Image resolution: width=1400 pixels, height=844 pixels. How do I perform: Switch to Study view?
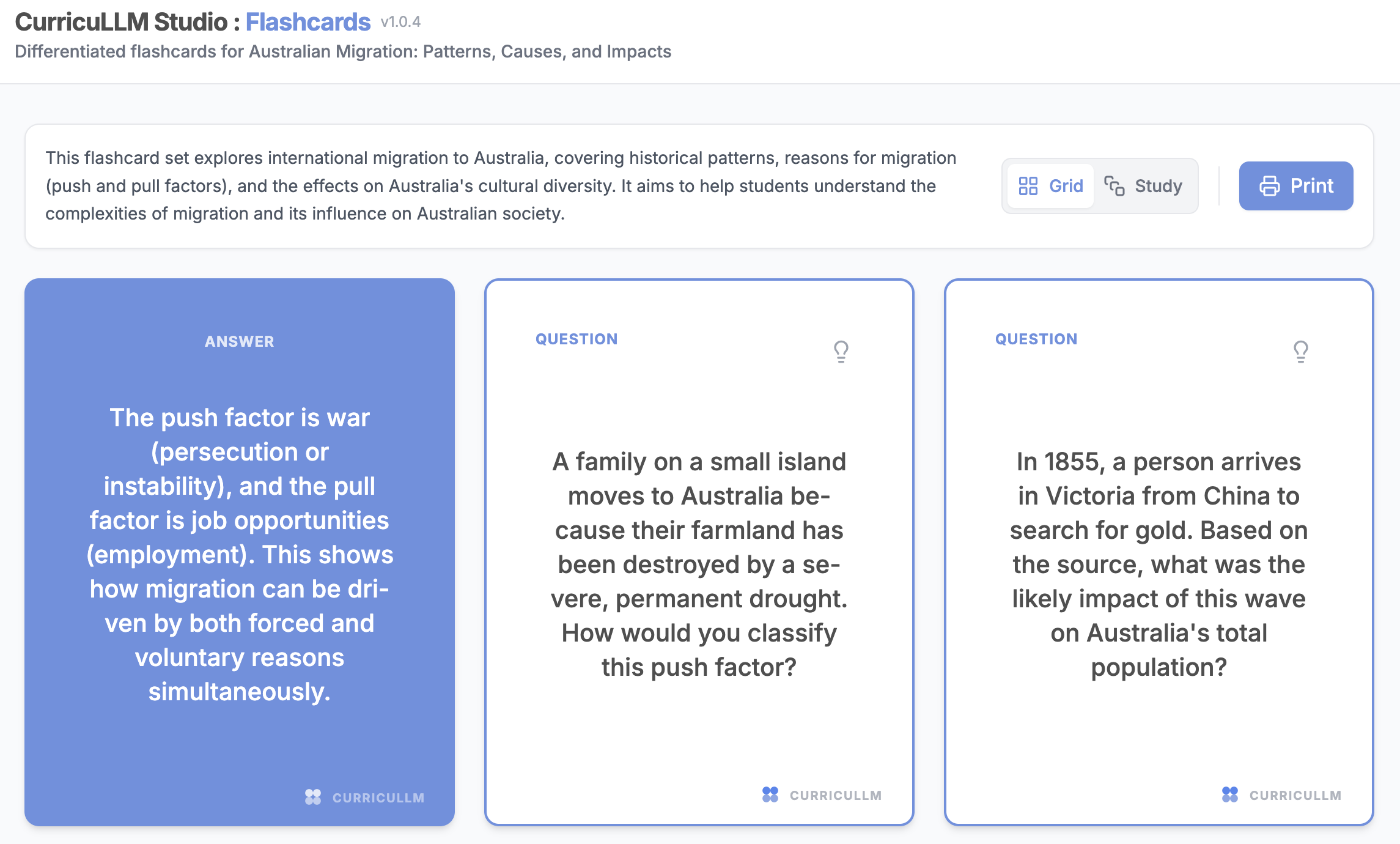click(x=1144, y=186)
